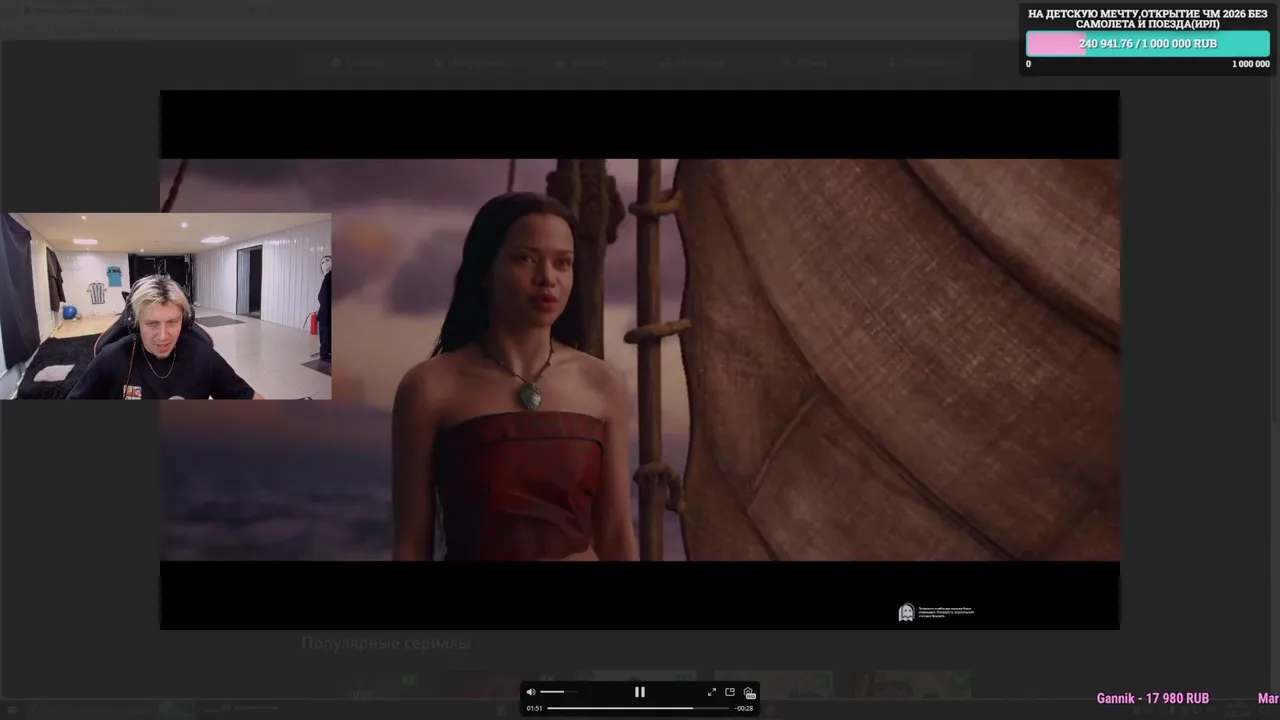The height and width of the screenshot is (720, 1280).
Task: Enter fullscreen with the expand arrows icon
Action: pos(712,692)
